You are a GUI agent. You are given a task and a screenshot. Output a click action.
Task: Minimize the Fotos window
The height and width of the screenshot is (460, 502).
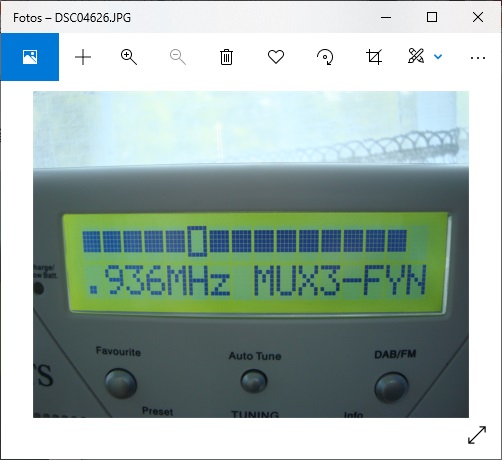pos(386,17)
